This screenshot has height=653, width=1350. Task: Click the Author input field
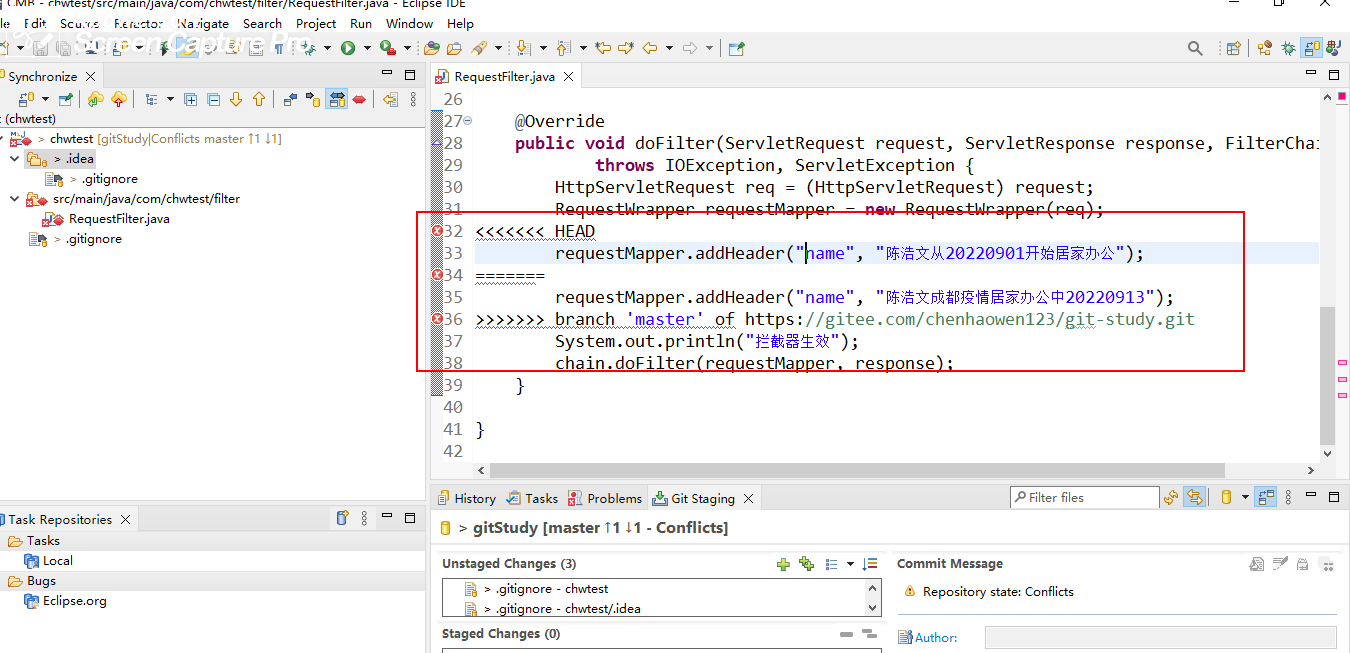tap(1160, 637)
